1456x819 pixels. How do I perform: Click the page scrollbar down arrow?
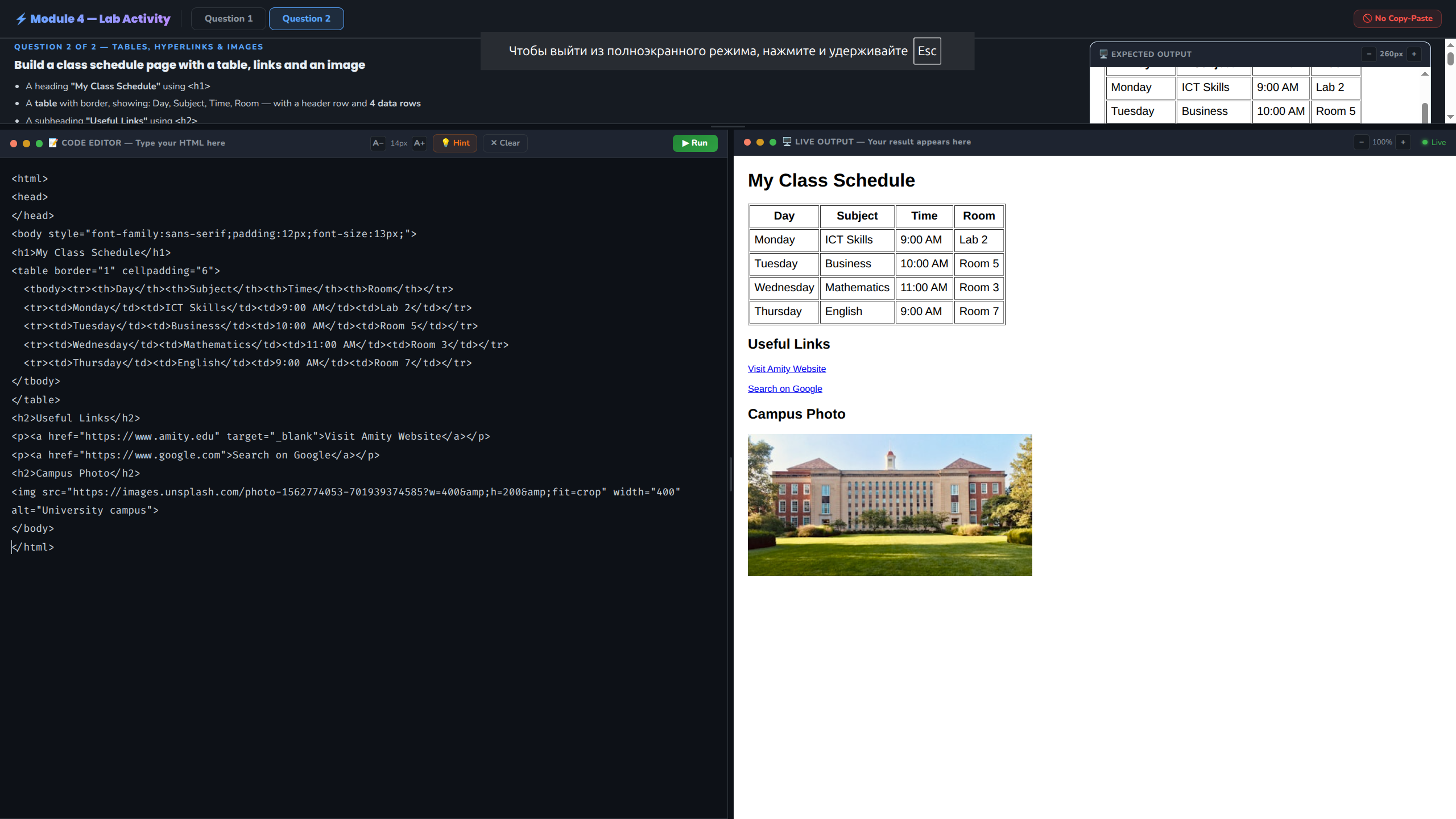pyautogui.click(x=1450, y=117)
